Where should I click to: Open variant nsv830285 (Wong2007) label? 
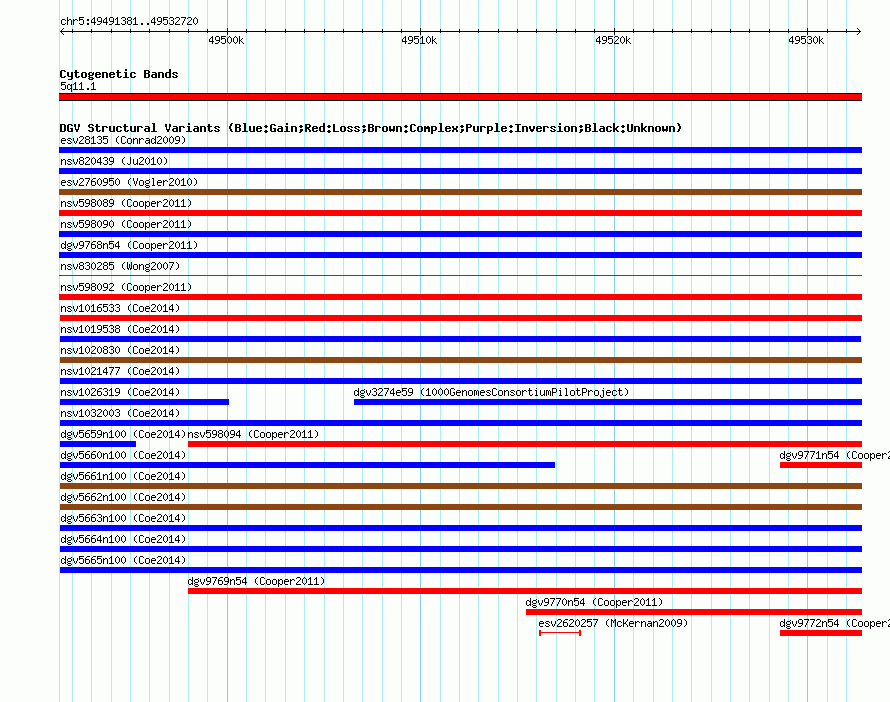(x=120, y=266)
